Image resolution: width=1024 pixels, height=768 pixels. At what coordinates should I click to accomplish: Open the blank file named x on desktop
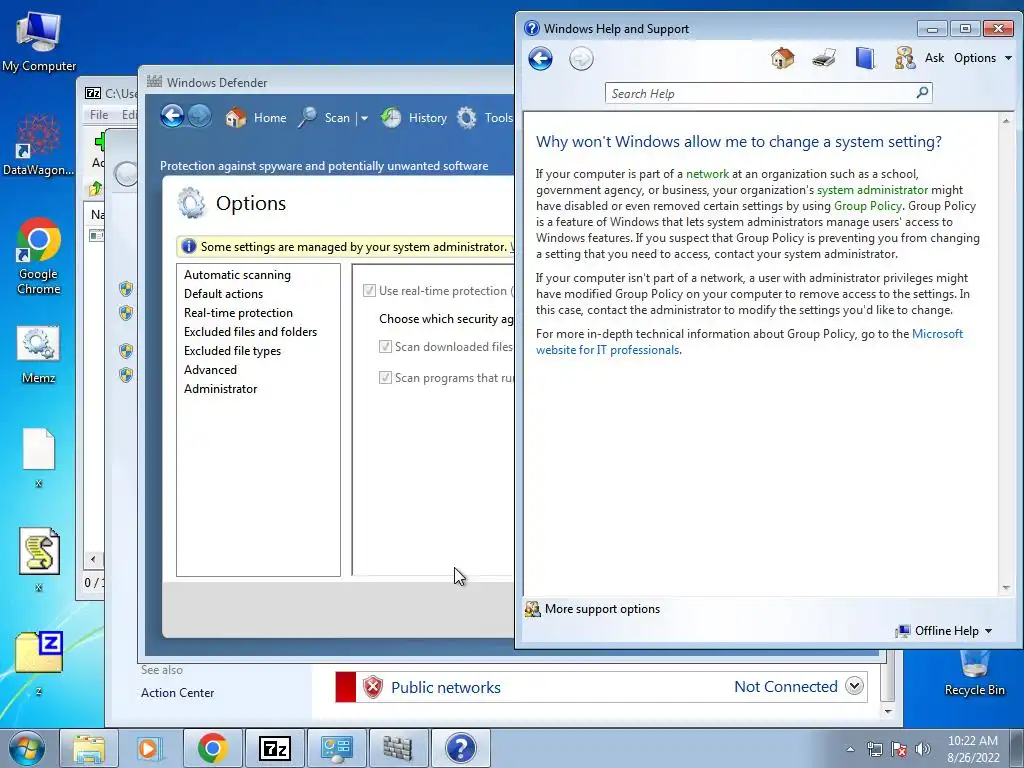click(39, 457)
